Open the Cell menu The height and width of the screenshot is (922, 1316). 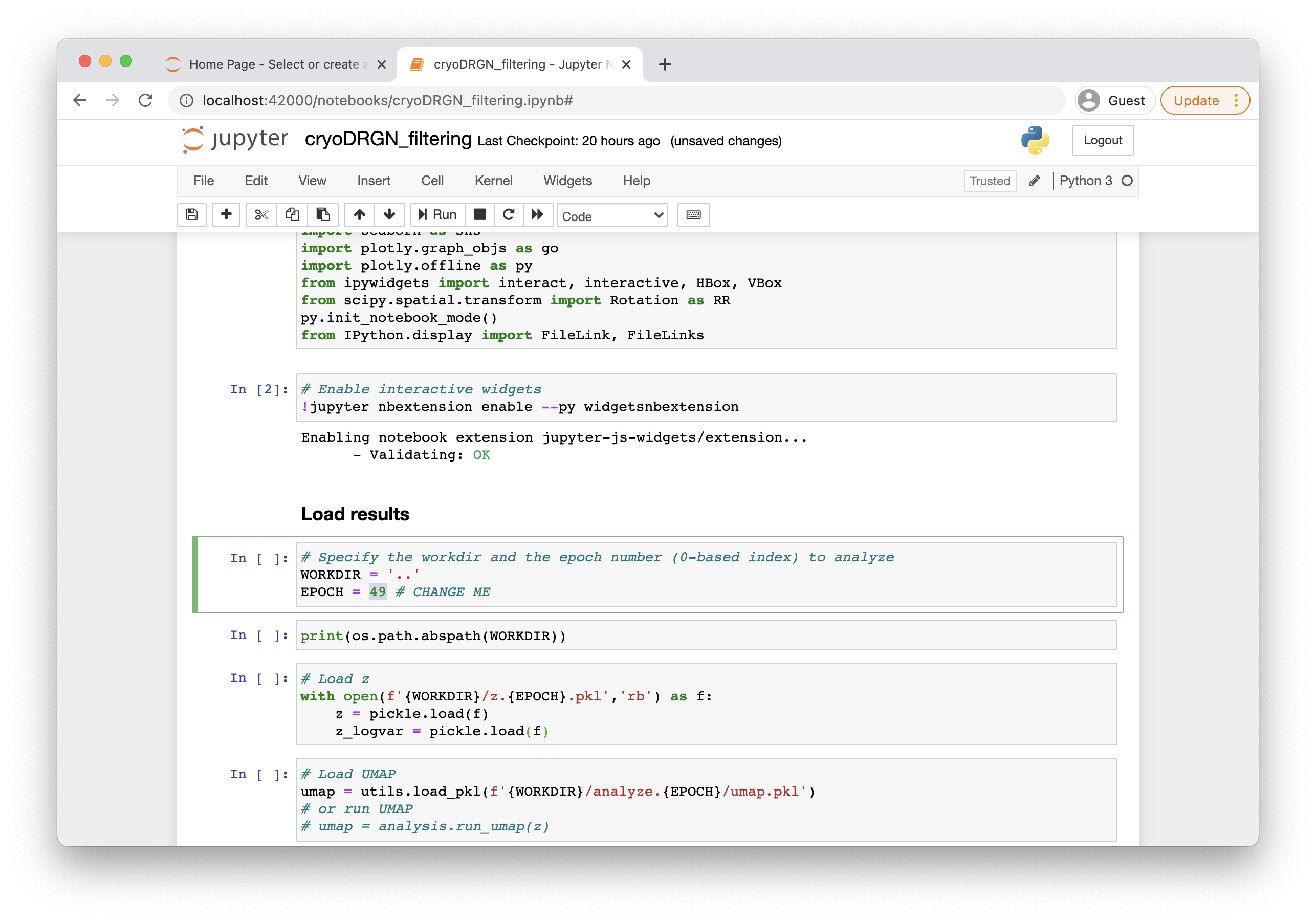(432, 181)
